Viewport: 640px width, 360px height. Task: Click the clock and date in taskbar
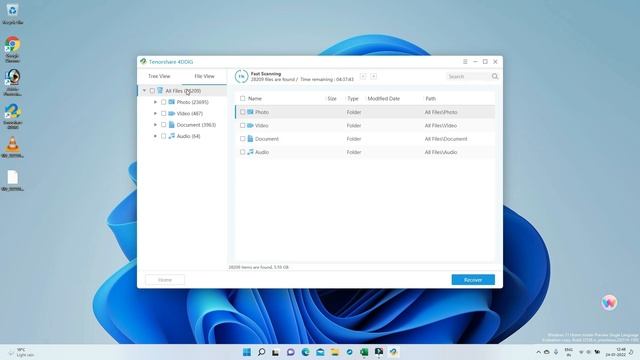click(x=616, y=352)
